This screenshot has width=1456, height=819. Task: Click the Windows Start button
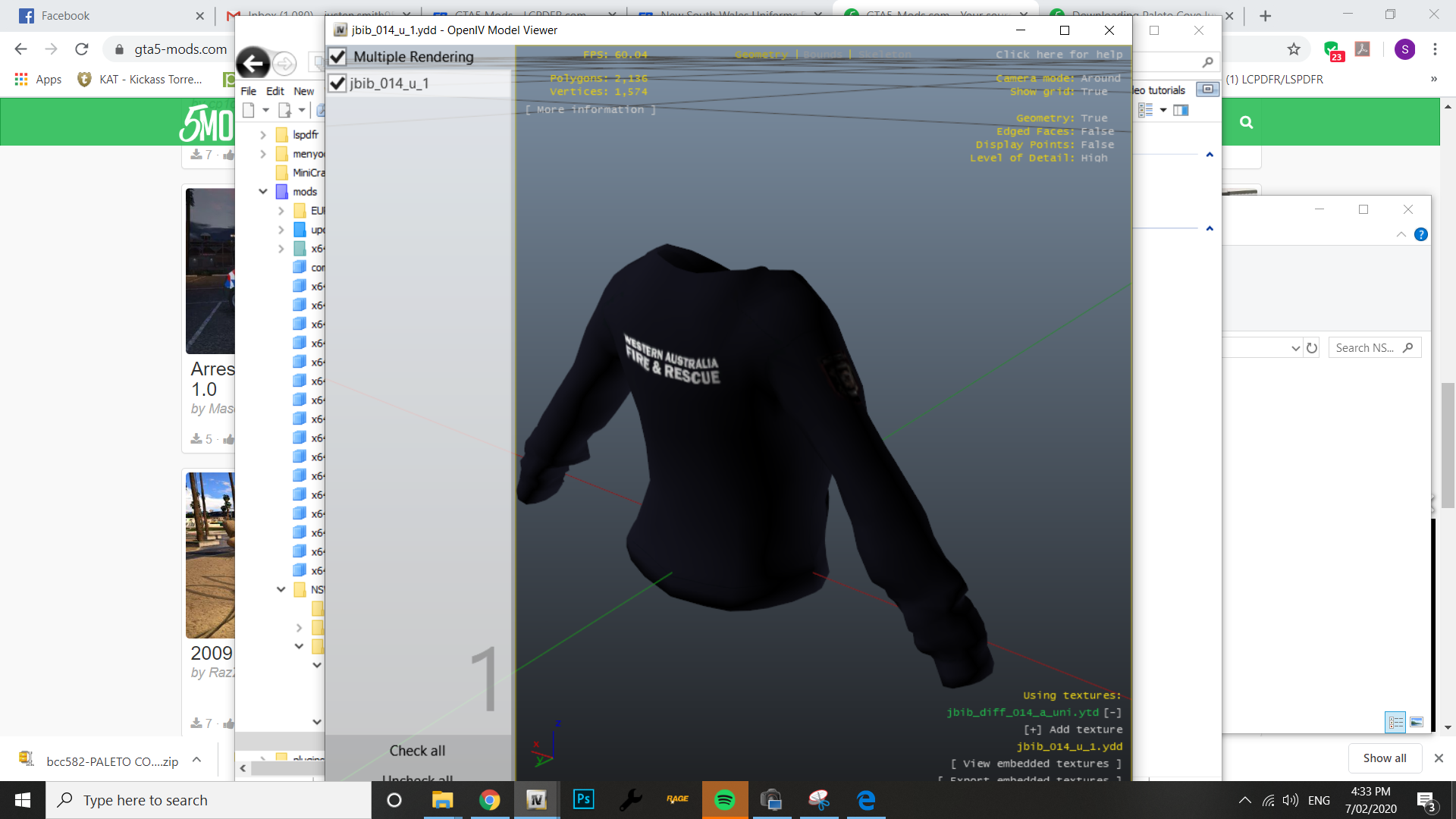click(23, 799)
